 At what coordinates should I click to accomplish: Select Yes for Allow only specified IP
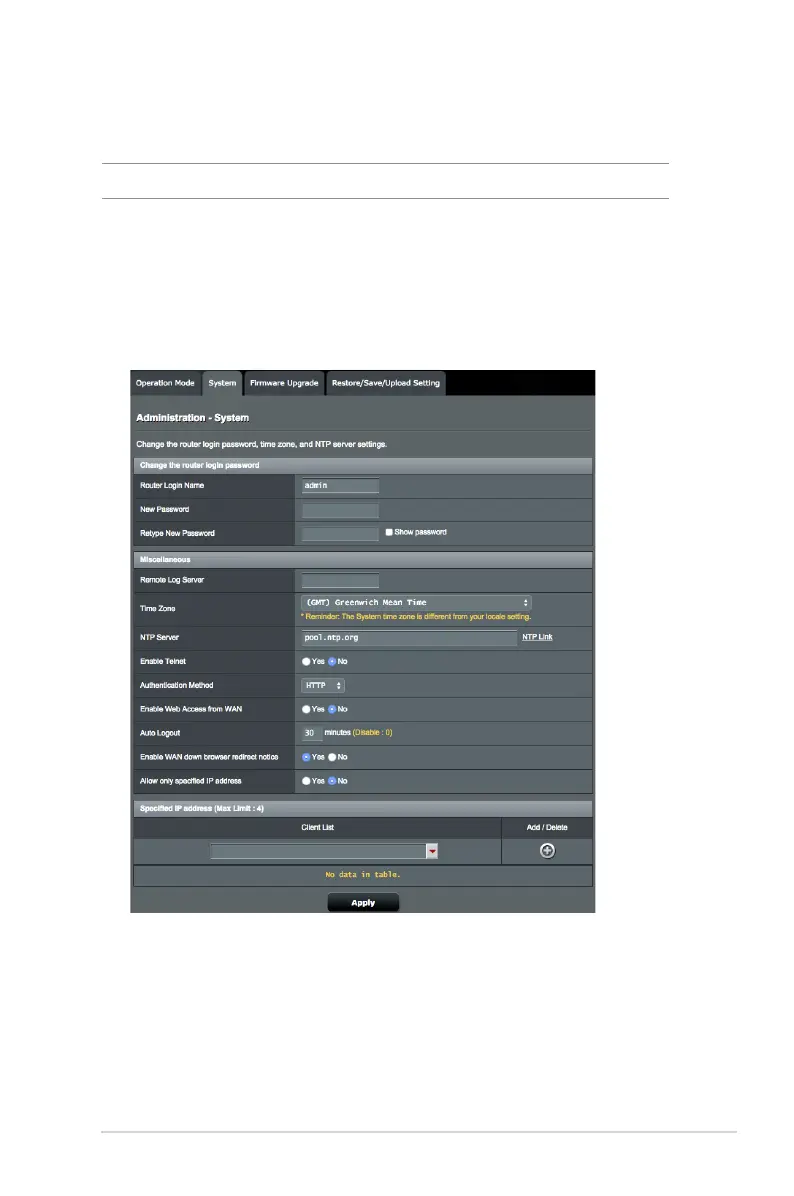point(306,781)
